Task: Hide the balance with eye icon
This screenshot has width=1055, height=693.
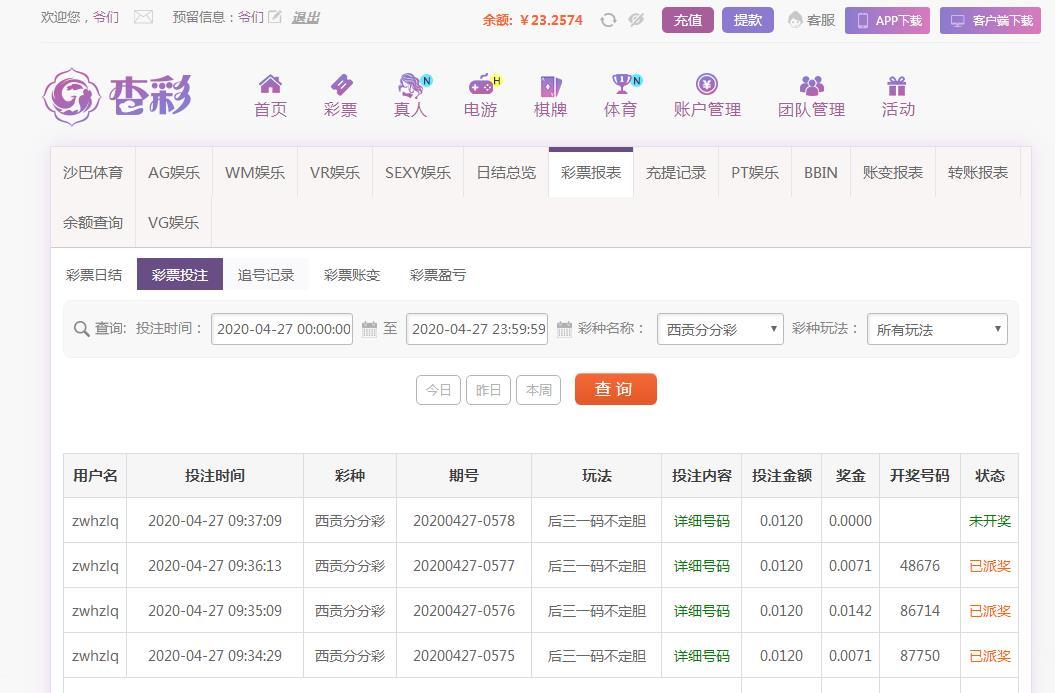Action: (636, 20)
